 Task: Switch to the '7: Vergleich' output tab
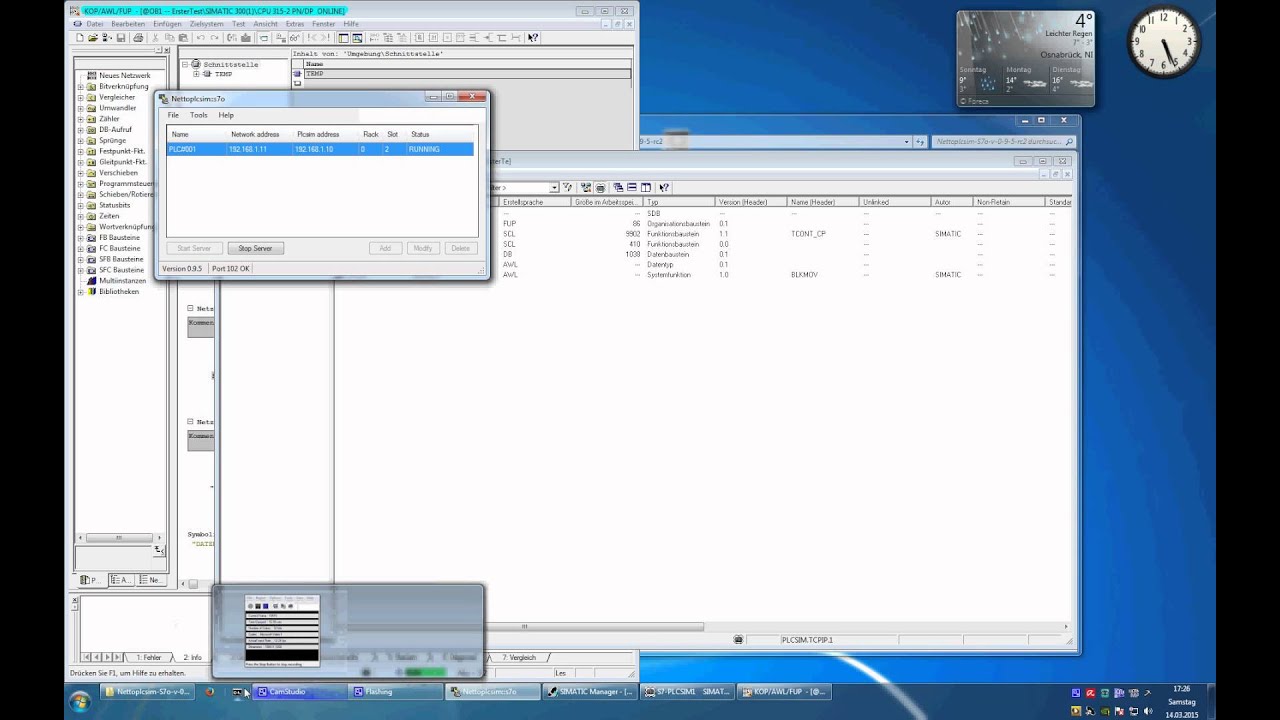pos(519,657)
